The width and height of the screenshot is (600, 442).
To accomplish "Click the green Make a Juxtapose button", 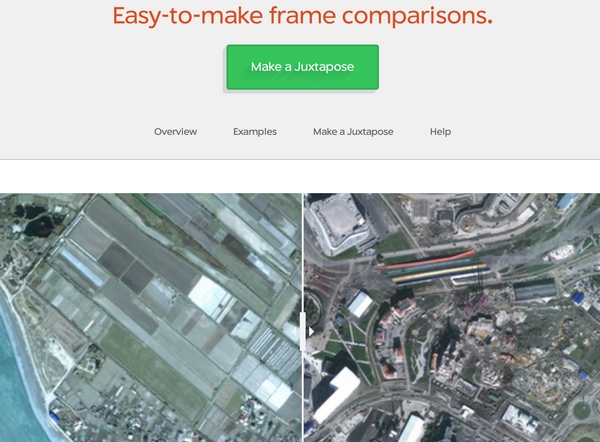I will pyautogui.click(x=302, y=67).
